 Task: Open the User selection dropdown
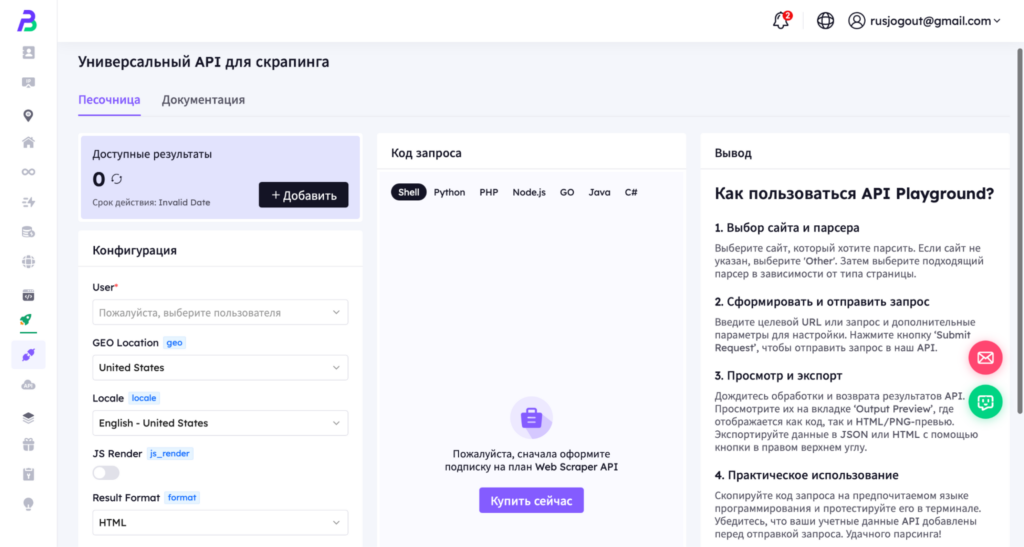pos(220,313)
